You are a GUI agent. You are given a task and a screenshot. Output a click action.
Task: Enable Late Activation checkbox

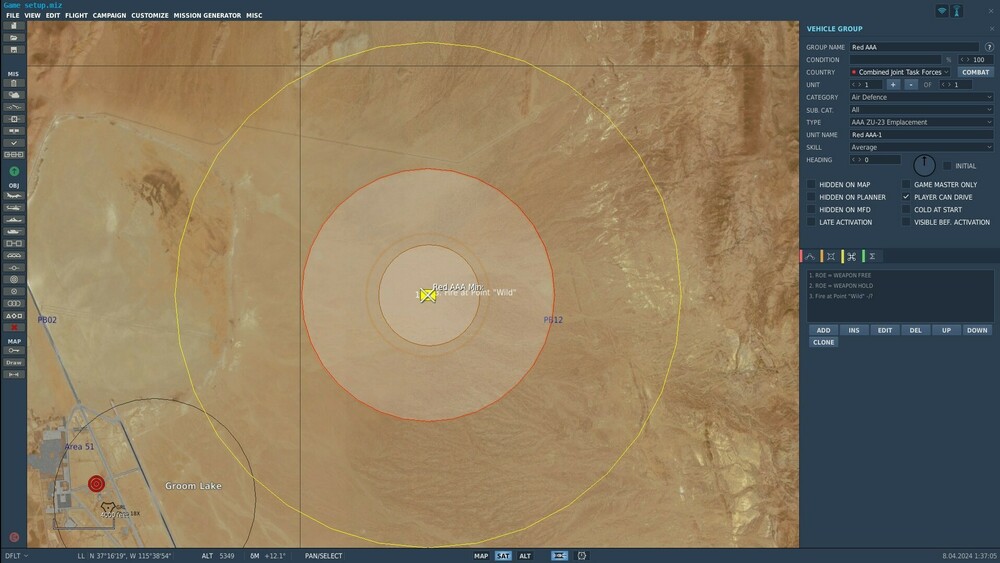coord(811,222)
